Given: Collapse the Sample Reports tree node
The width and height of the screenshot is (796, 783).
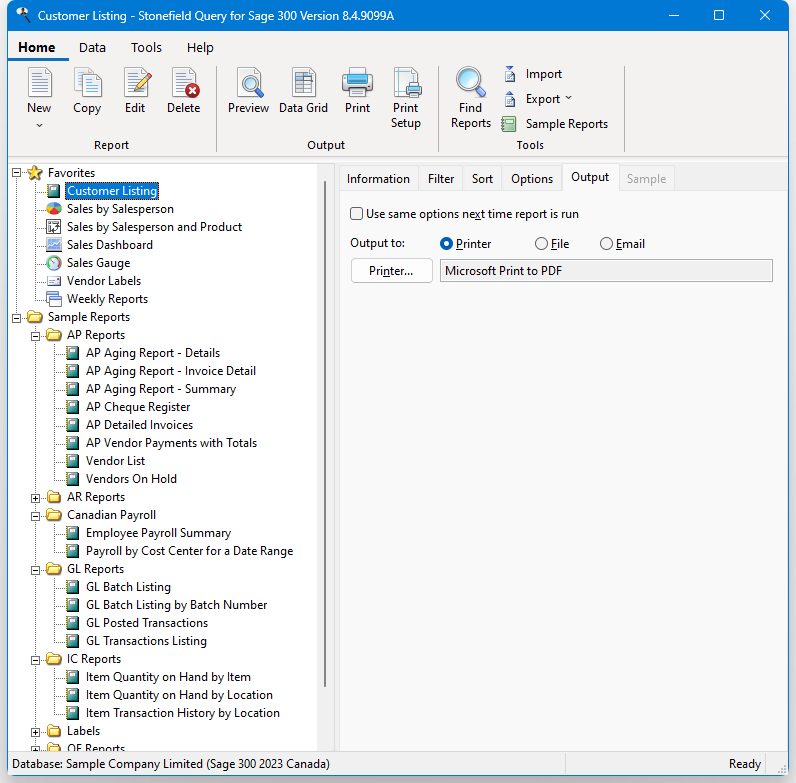Looking at the screenshot, I should pyautogui.click(x=17, y=318).
